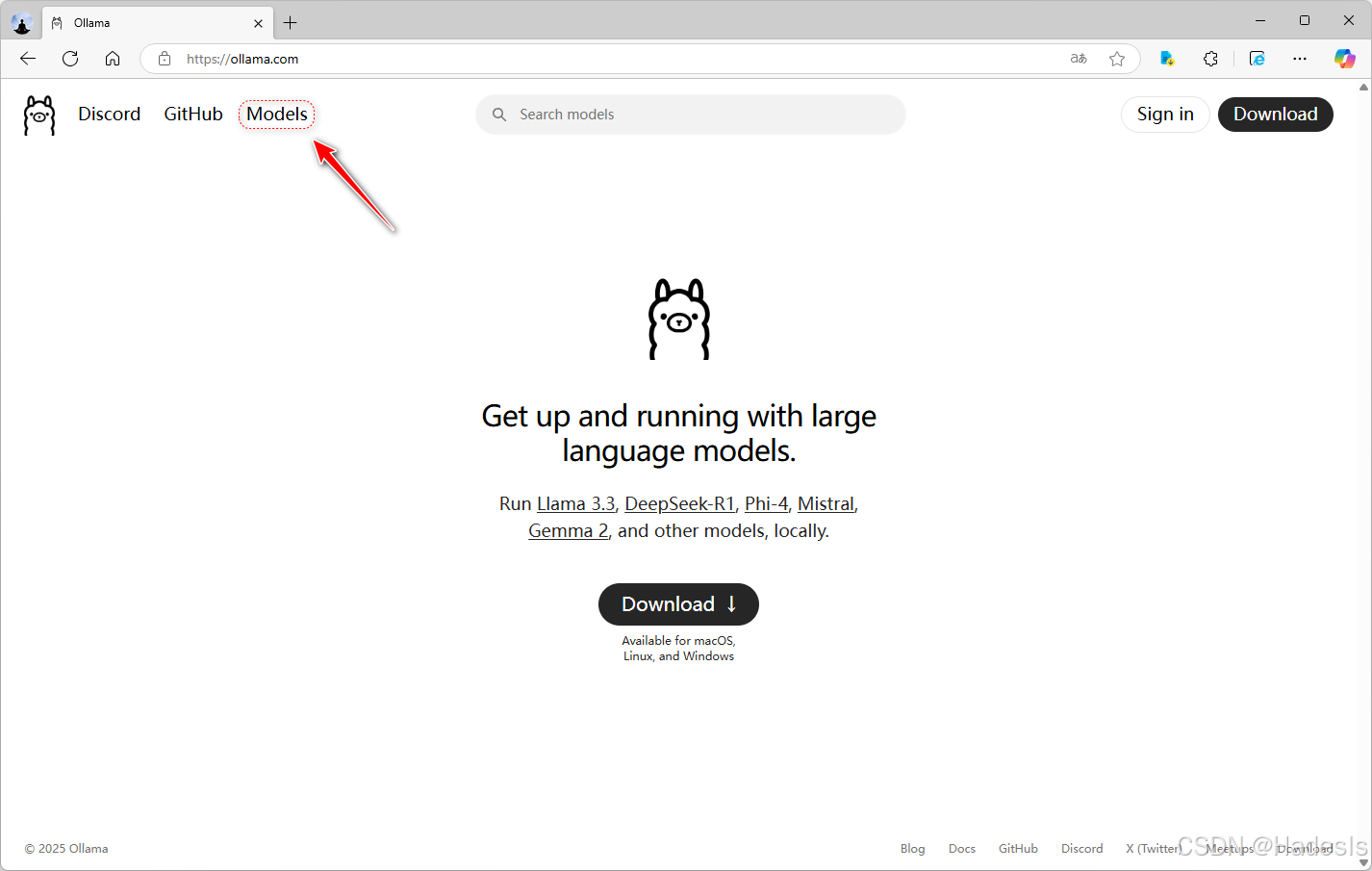Open the footer Docs link
The height and width of the screenshot is (871, 1372).
point(962,849)
